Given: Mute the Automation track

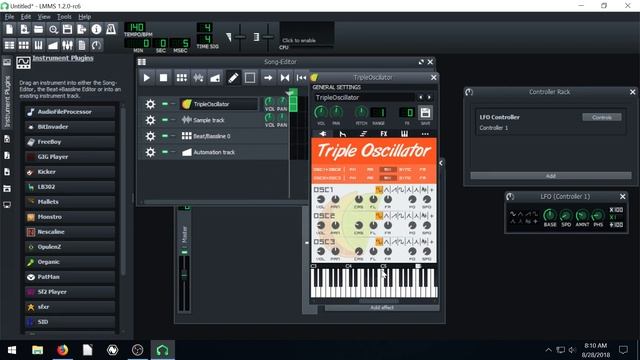Looking at the screenshot, I should pos(165,152).
